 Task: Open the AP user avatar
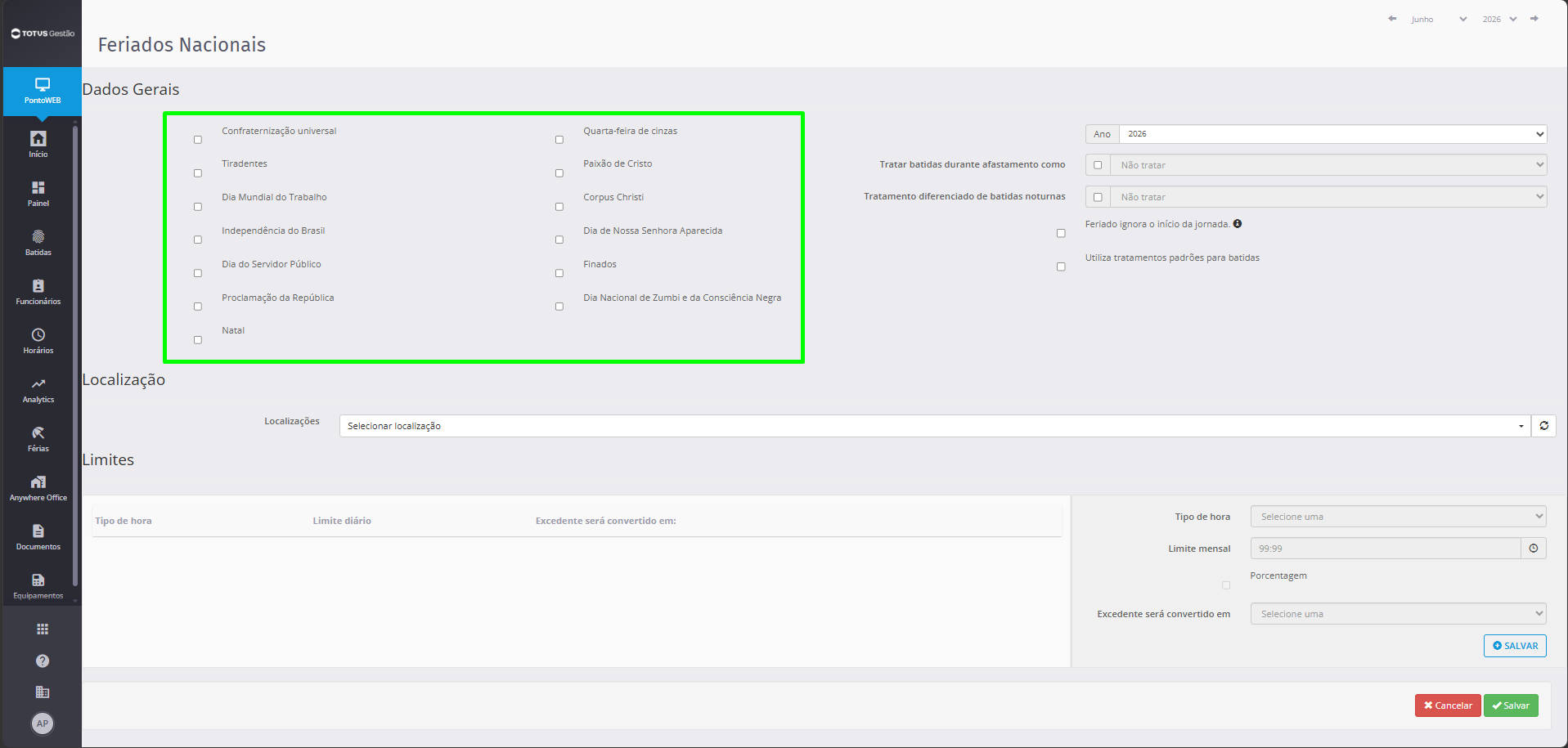(43, 723)
